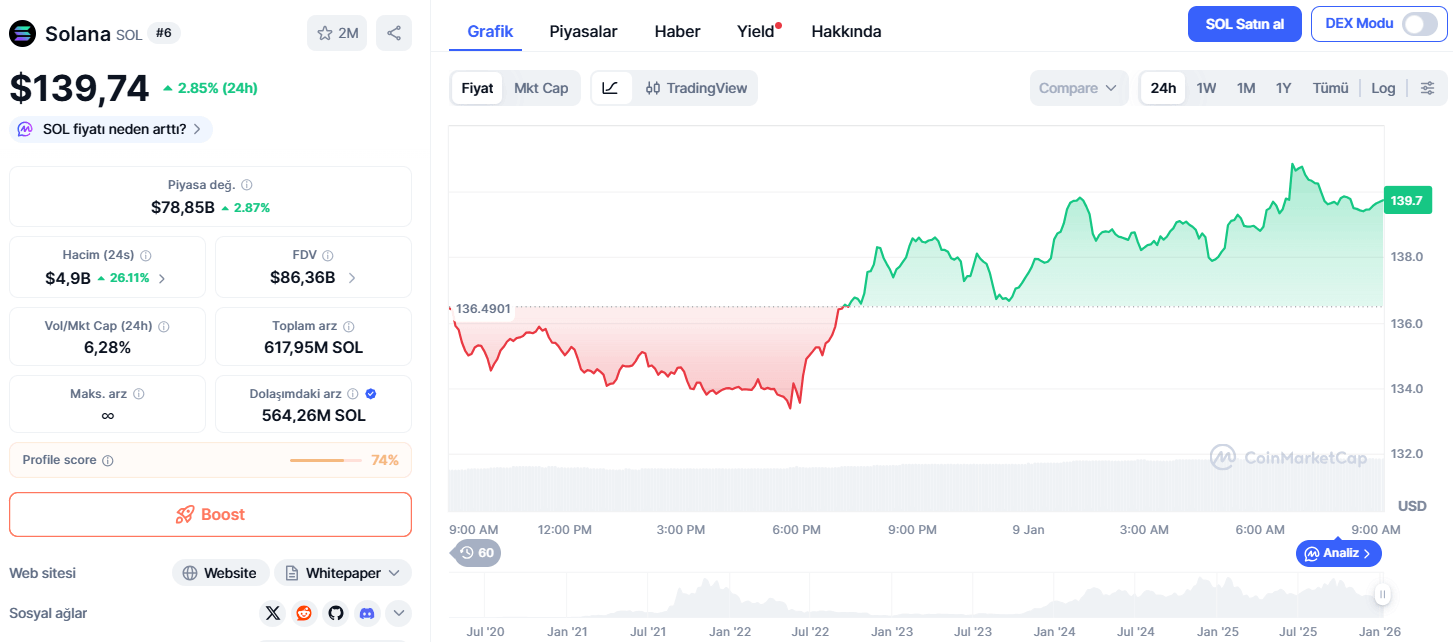1453x642 pixels.
Task: Expand more social network links chevron
Action: click(x=398, y=613)
